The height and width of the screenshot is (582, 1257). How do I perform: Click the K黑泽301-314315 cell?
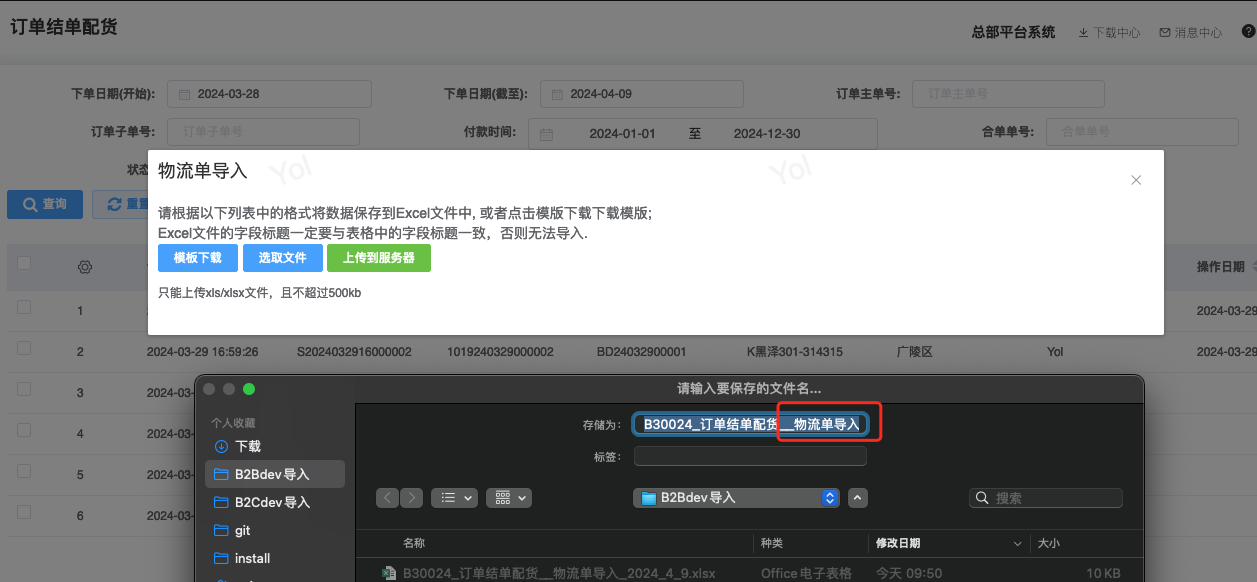795,352
